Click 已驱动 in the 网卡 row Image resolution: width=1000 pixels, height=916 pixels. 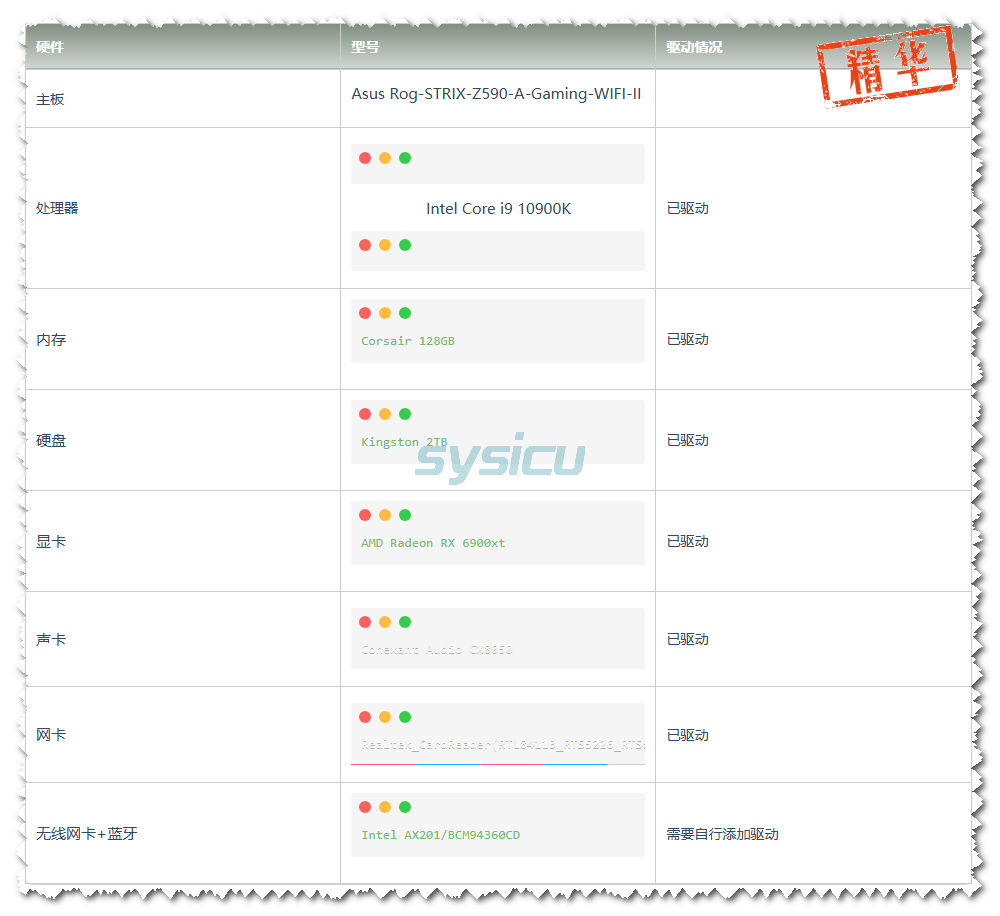[688, 735]
